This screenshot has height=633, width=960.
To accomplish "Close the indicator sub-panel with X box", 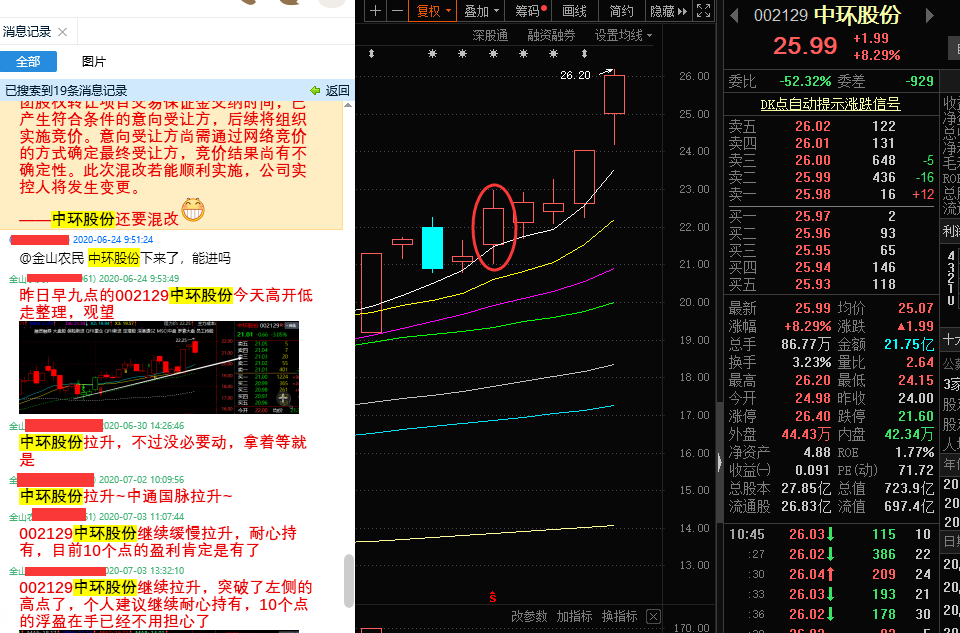I will pyautogui.click(x=653, y=616).
